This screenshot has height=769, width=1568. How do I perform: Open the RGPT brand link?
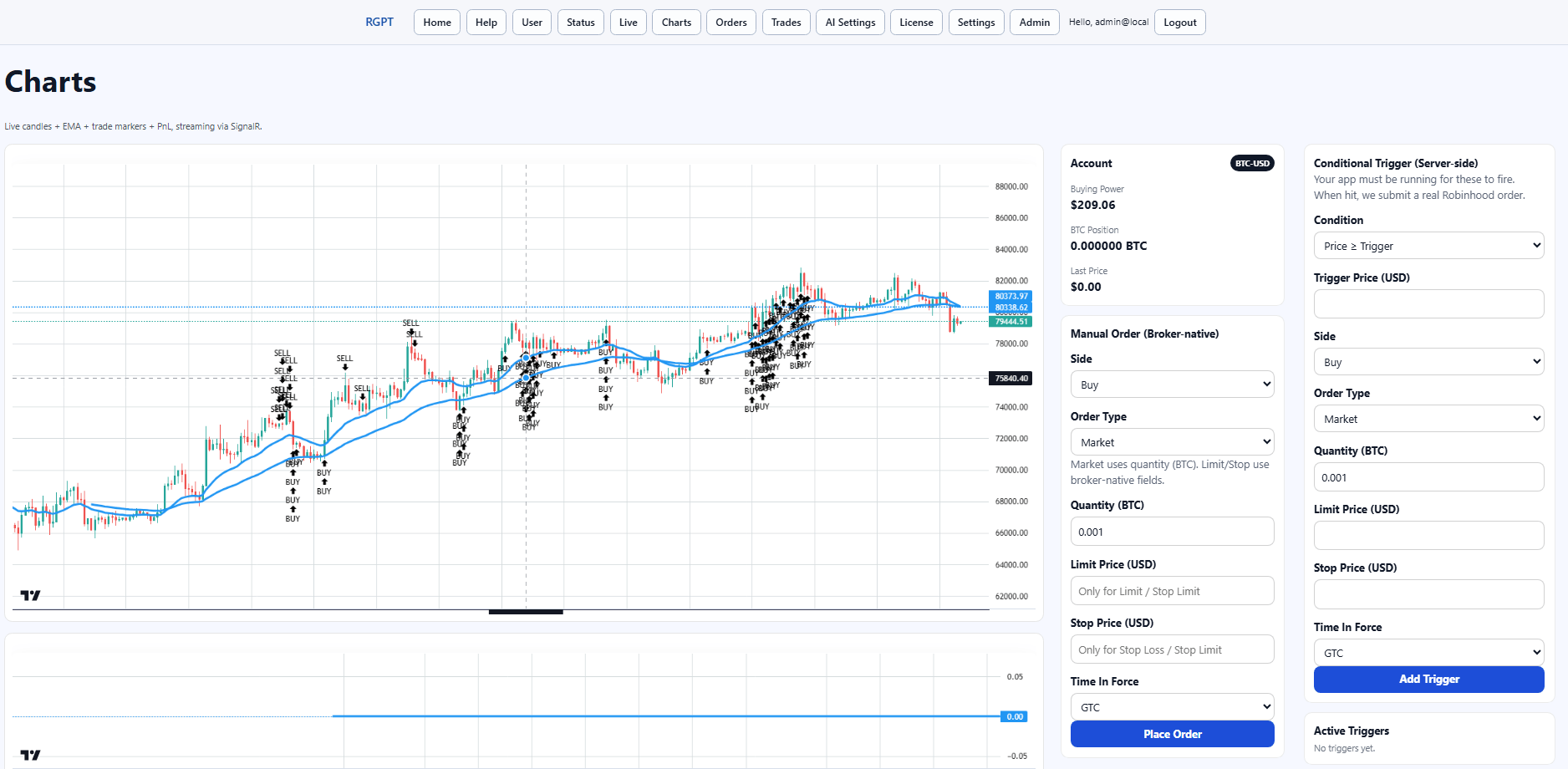379,22
